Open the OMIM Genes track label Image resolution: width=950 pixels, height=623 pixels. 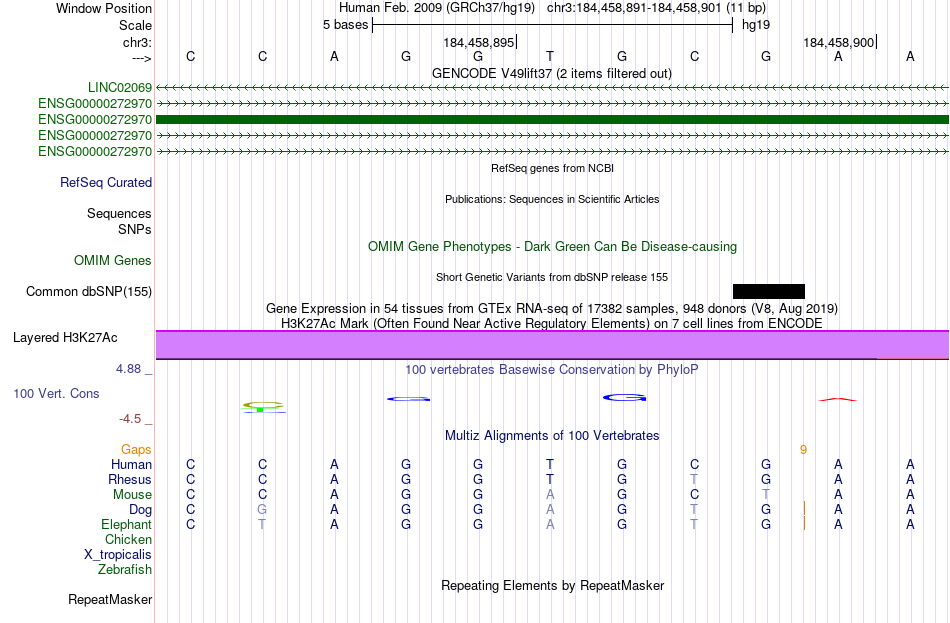pyautogui.click(x=113, y=261)
